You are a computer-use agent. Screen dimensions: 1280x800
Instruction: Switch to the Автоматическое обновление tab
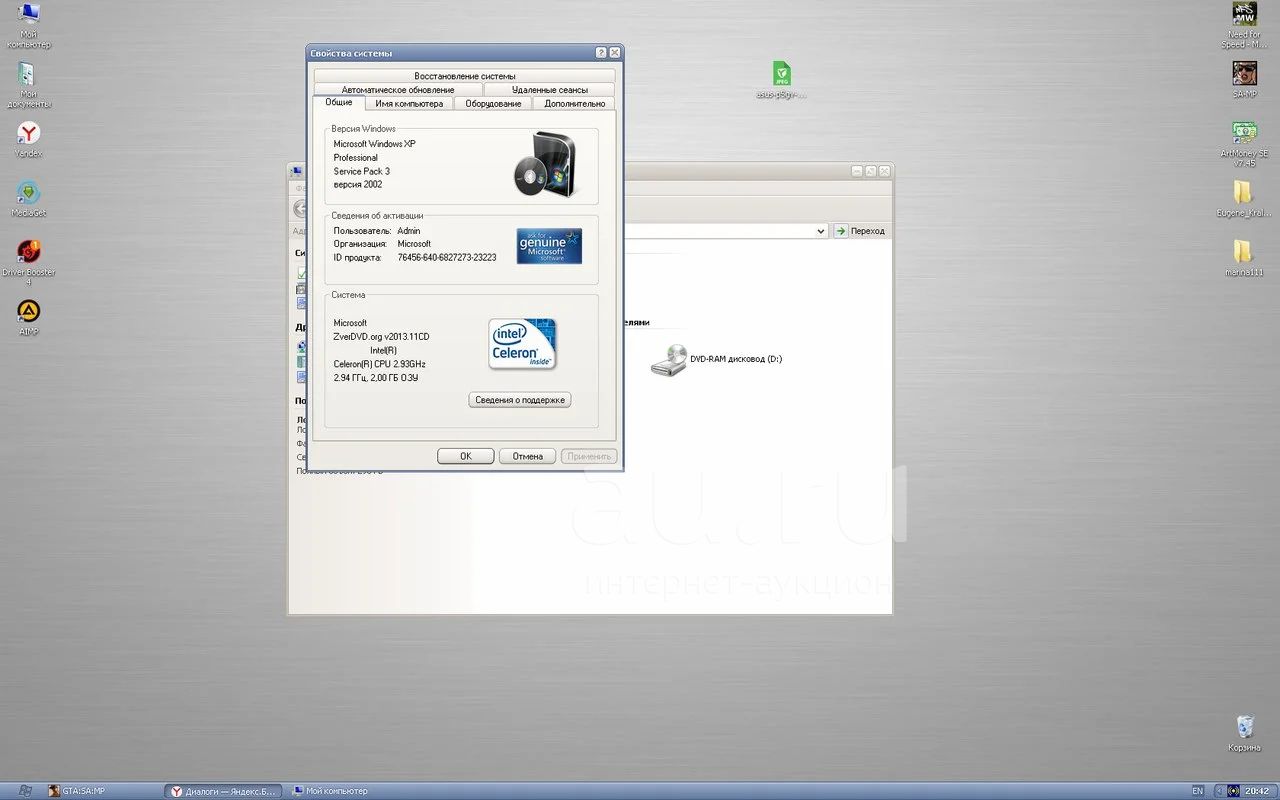(x=398, y=90)
